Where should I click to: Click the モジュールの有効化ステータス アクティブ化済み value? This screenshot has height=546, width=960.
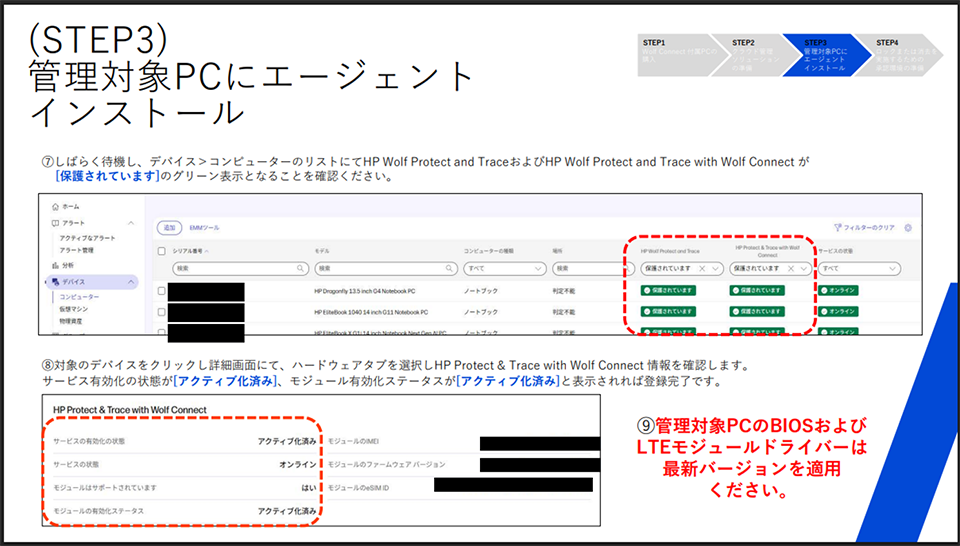pyautogui.click(x=287, y=511)
